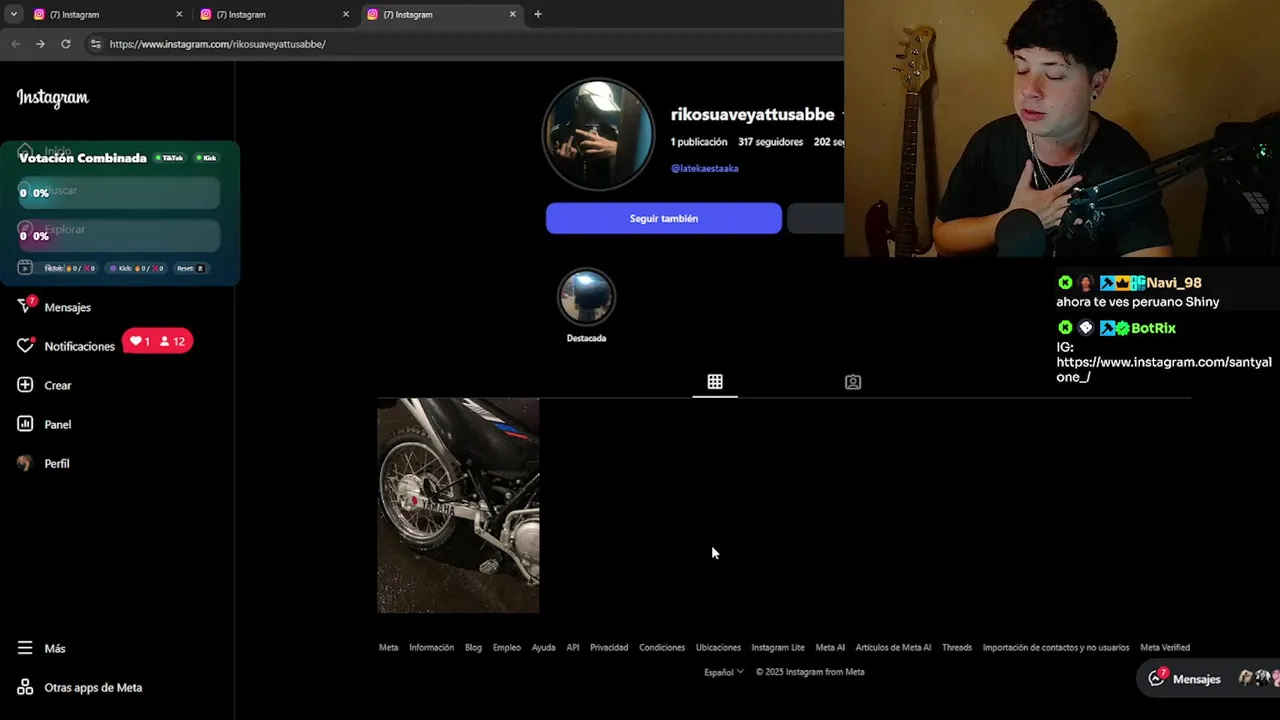Screen dimensions: 1280x720
Task: Click the browser back arrow
Action: pyautogui.click(x=15, y=44)
